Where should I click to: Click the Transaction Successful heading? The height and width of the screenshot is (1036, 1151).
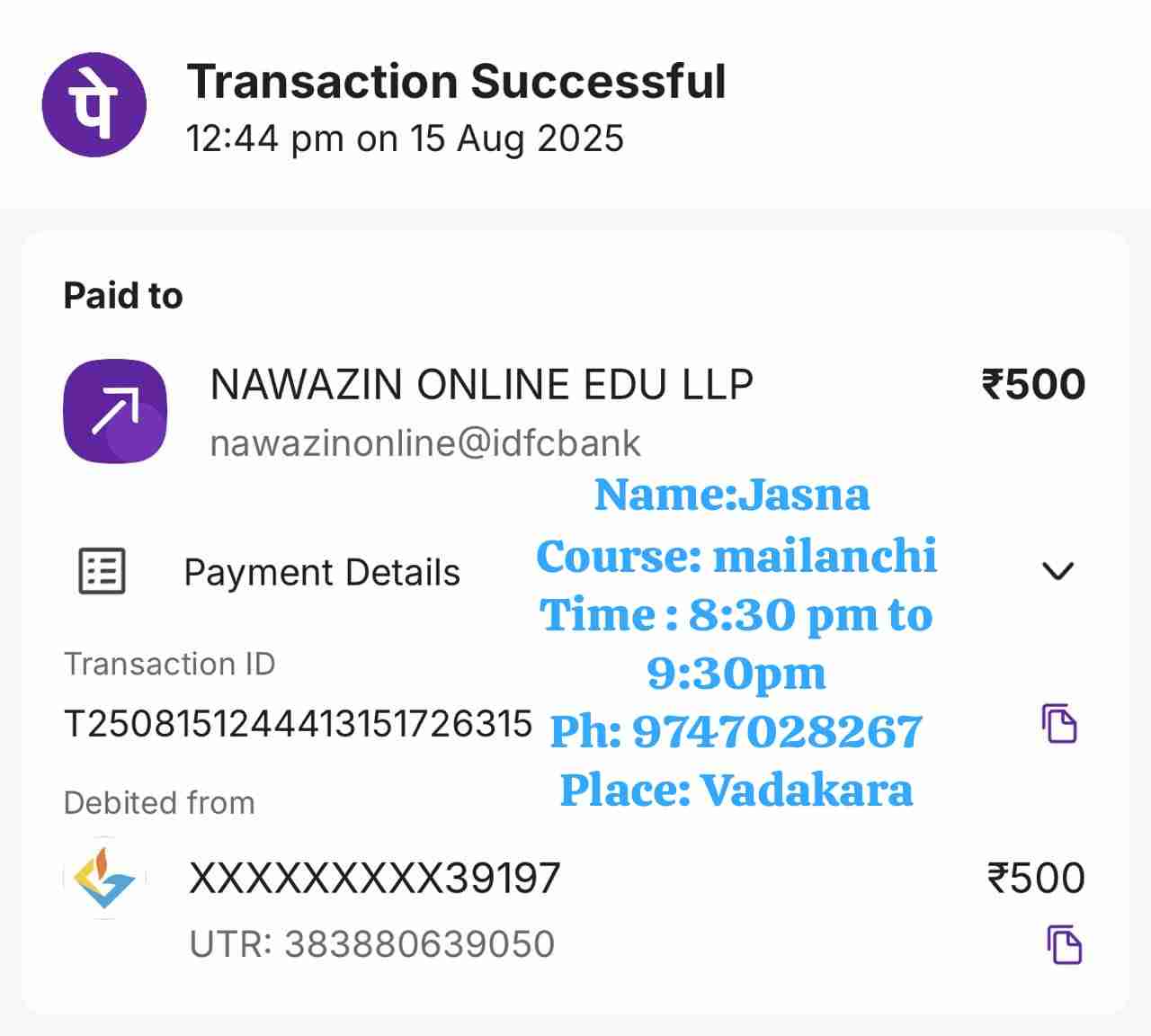456,82
